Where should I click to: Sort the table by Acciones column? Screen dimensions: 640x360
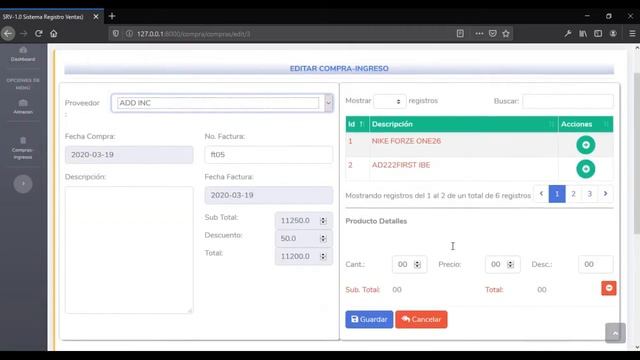pos(585,124)
